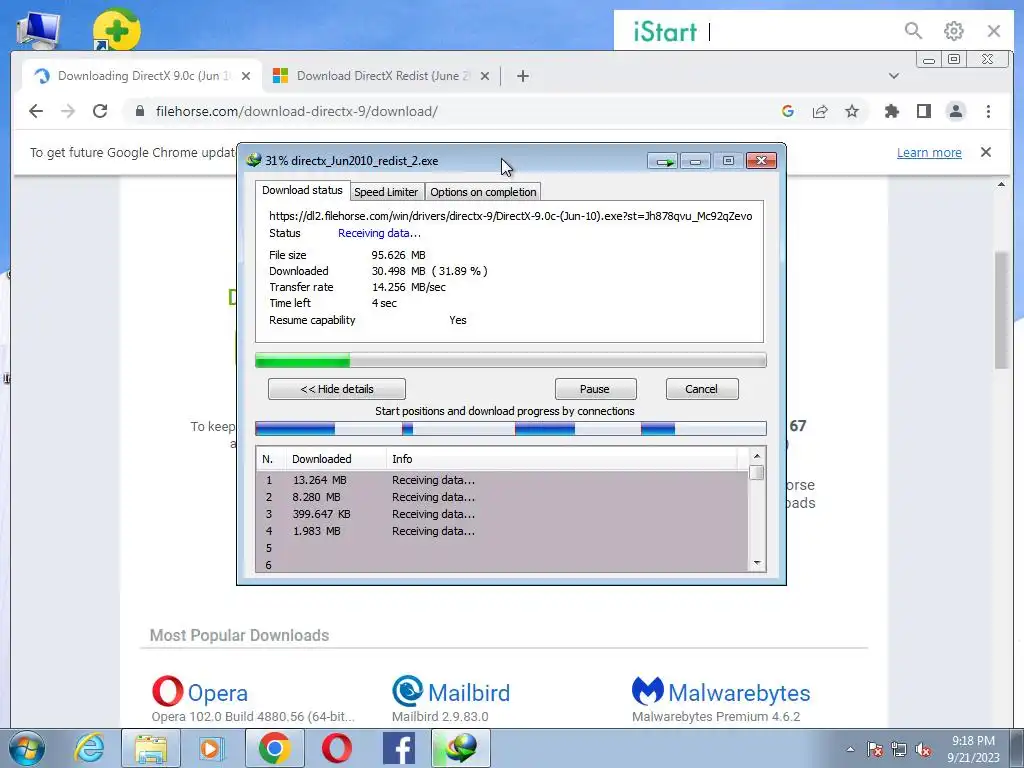
Task: Open the Learn more link
Action: click(929, 153)
